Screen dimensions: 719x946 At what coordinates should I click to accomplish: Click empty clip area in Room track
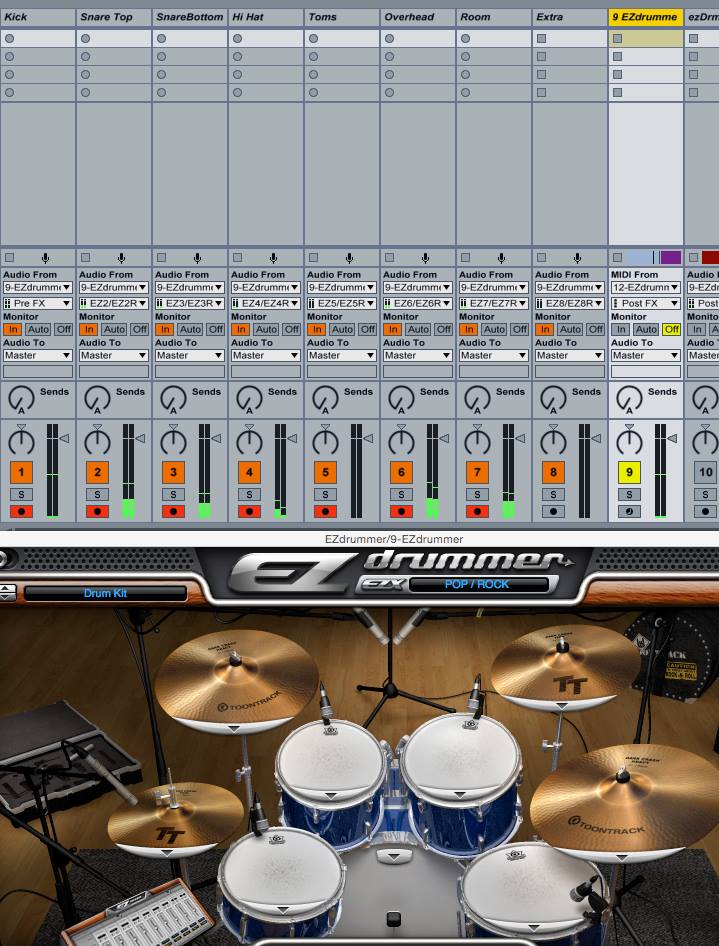pyautogui.click(x=493, y=173)
